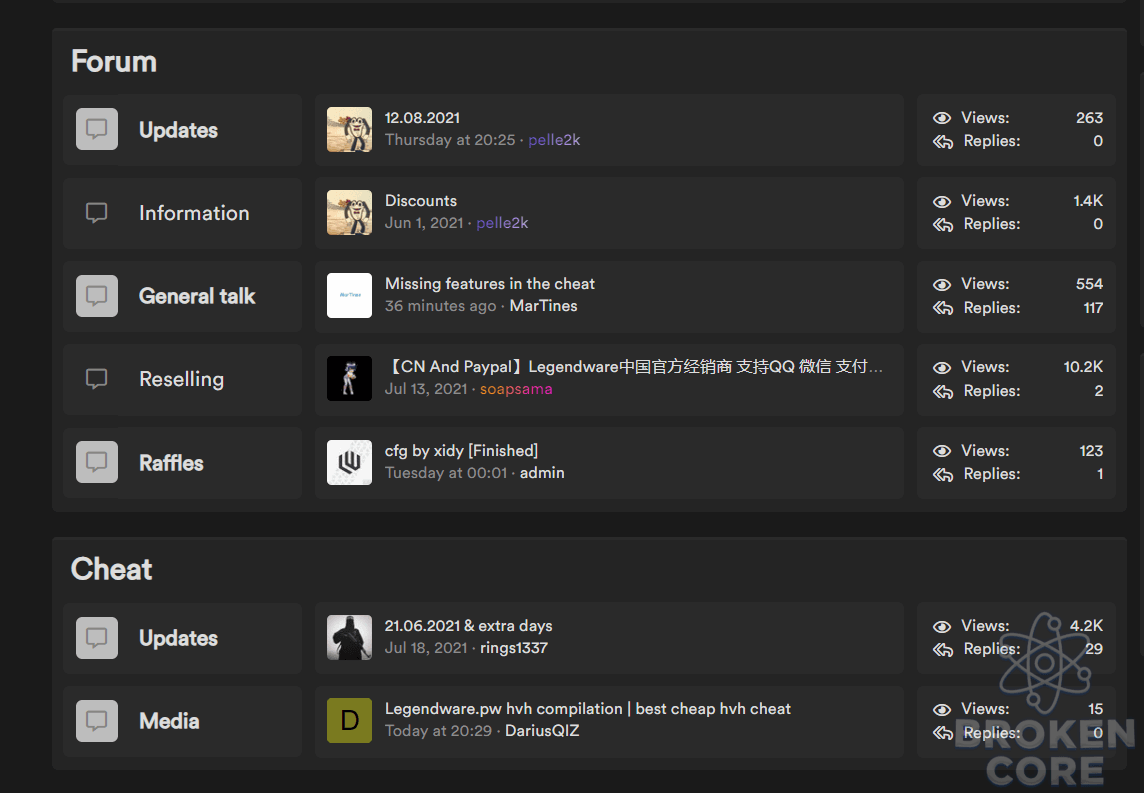This screenshot has width=1144, height=793.
Task: View pelle2k profile from 12.08.2021 row
Action: click(x=554, y=140)
